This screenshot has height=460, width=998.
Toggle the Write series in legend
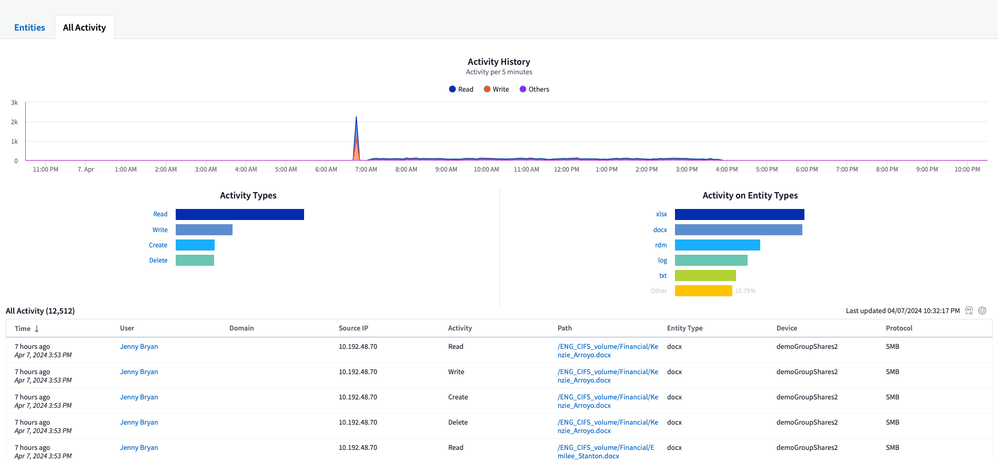coord(496,89)
